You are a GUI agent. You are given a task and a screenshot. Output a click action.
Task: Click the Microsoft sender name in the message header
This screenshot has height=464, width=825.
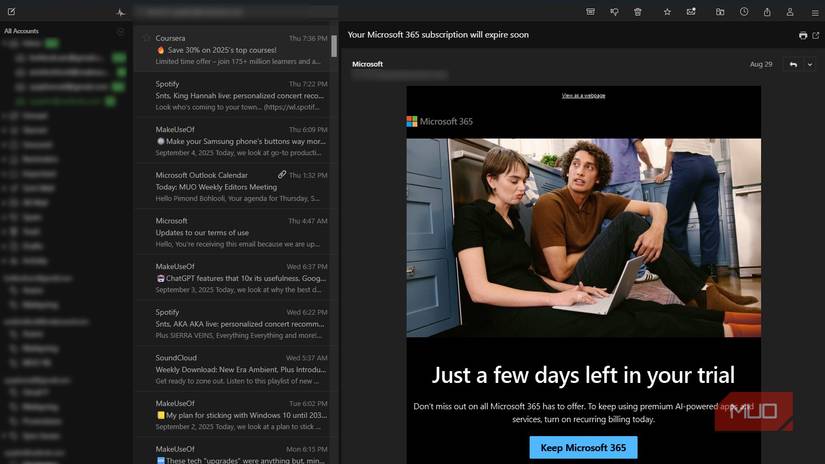(367, 64)
